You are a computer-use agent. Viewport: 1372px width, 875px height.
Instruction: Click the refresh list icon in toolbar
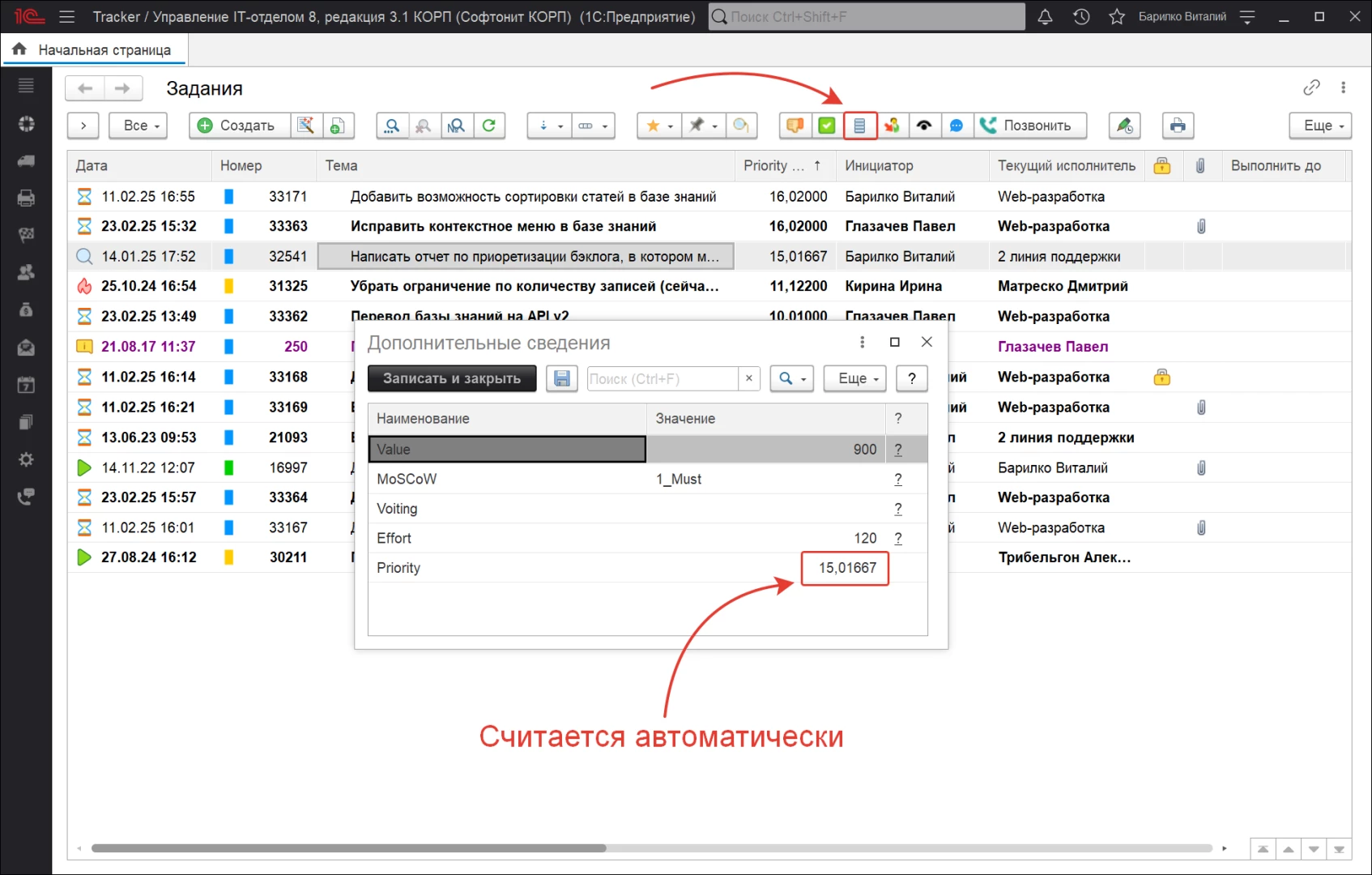[489, 126]
